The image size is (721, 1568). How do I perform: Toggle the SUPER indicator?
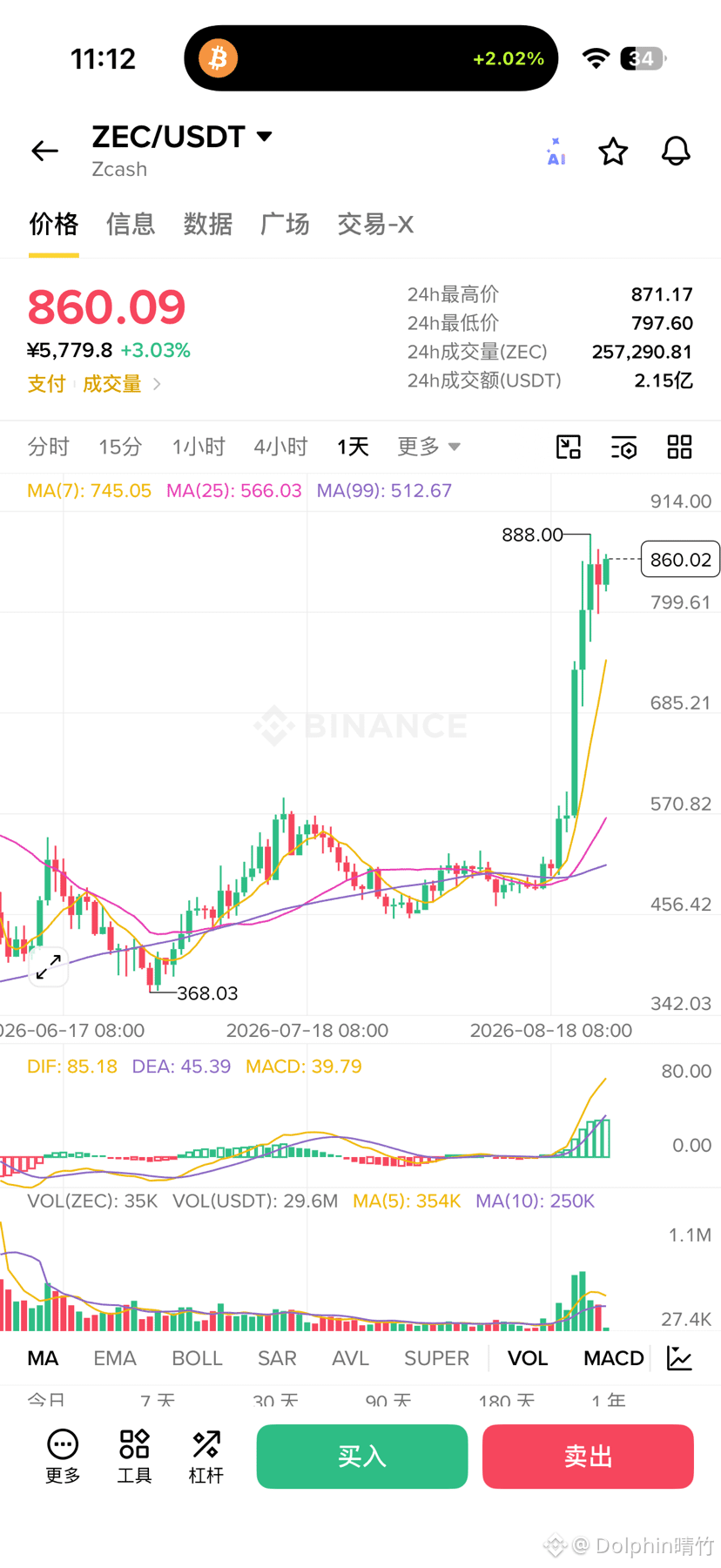coord(436,1358)
